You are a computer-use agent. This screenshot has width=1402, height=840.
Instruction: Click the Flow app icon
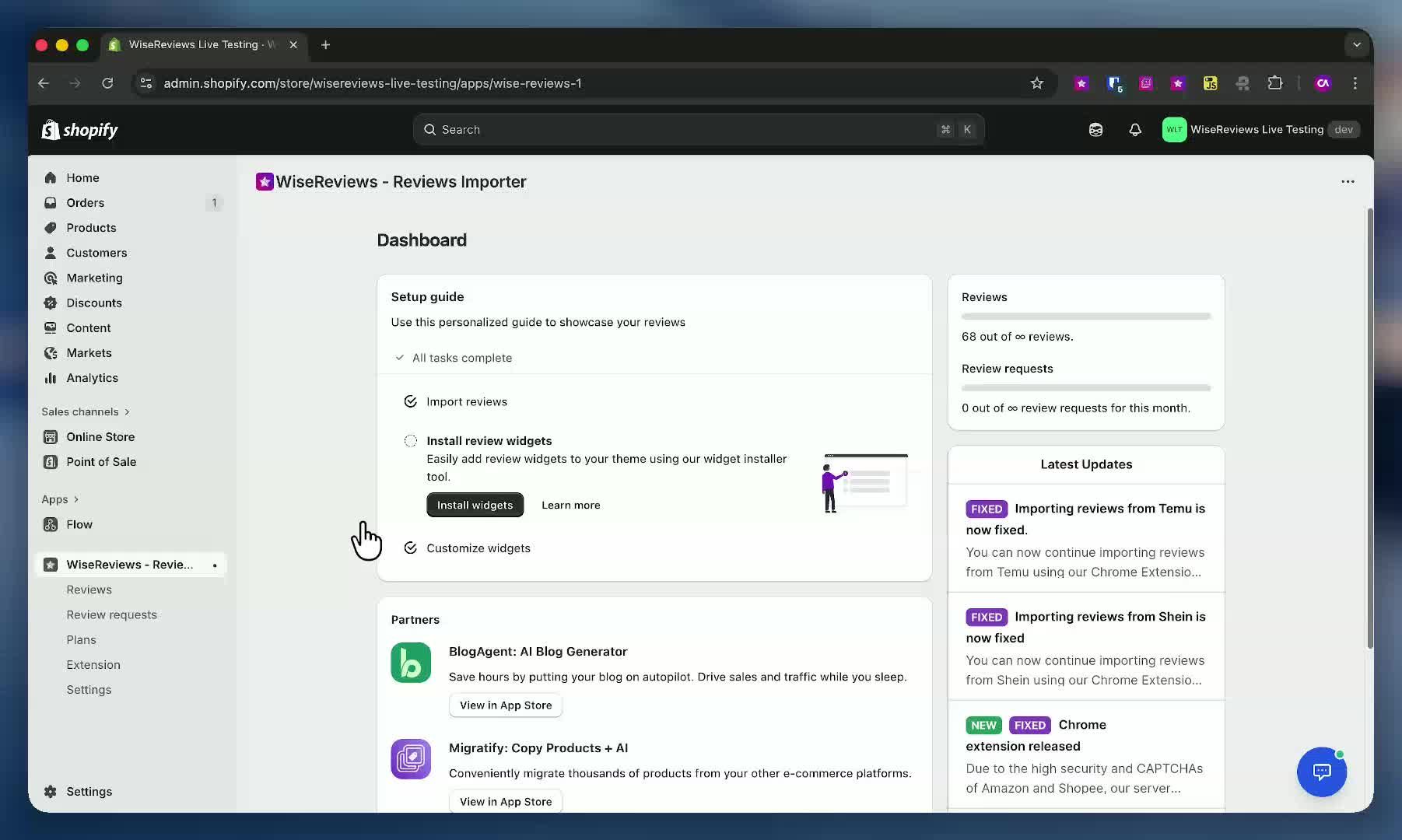pos(51,525)
